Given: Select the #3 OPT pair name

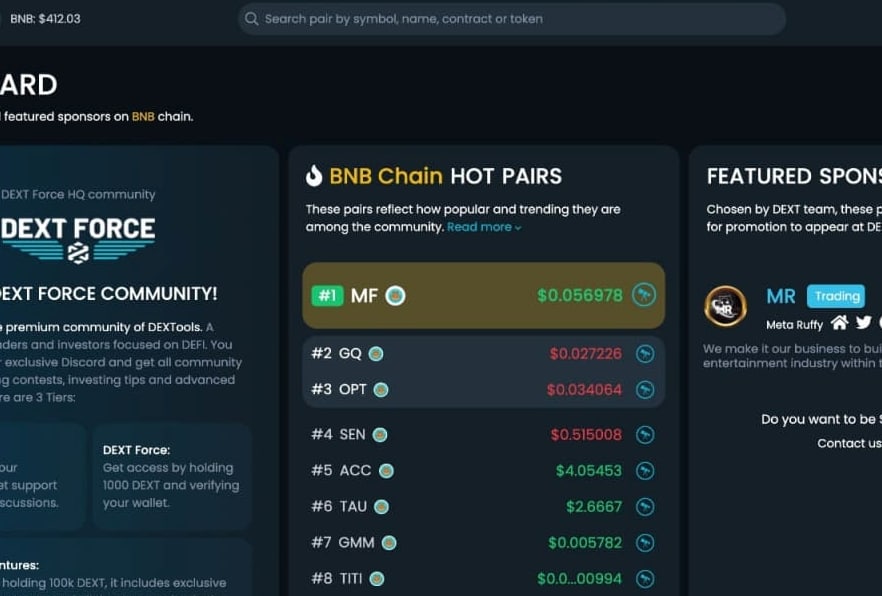Looking at the screenshot, I should click(x=353, y=390).
